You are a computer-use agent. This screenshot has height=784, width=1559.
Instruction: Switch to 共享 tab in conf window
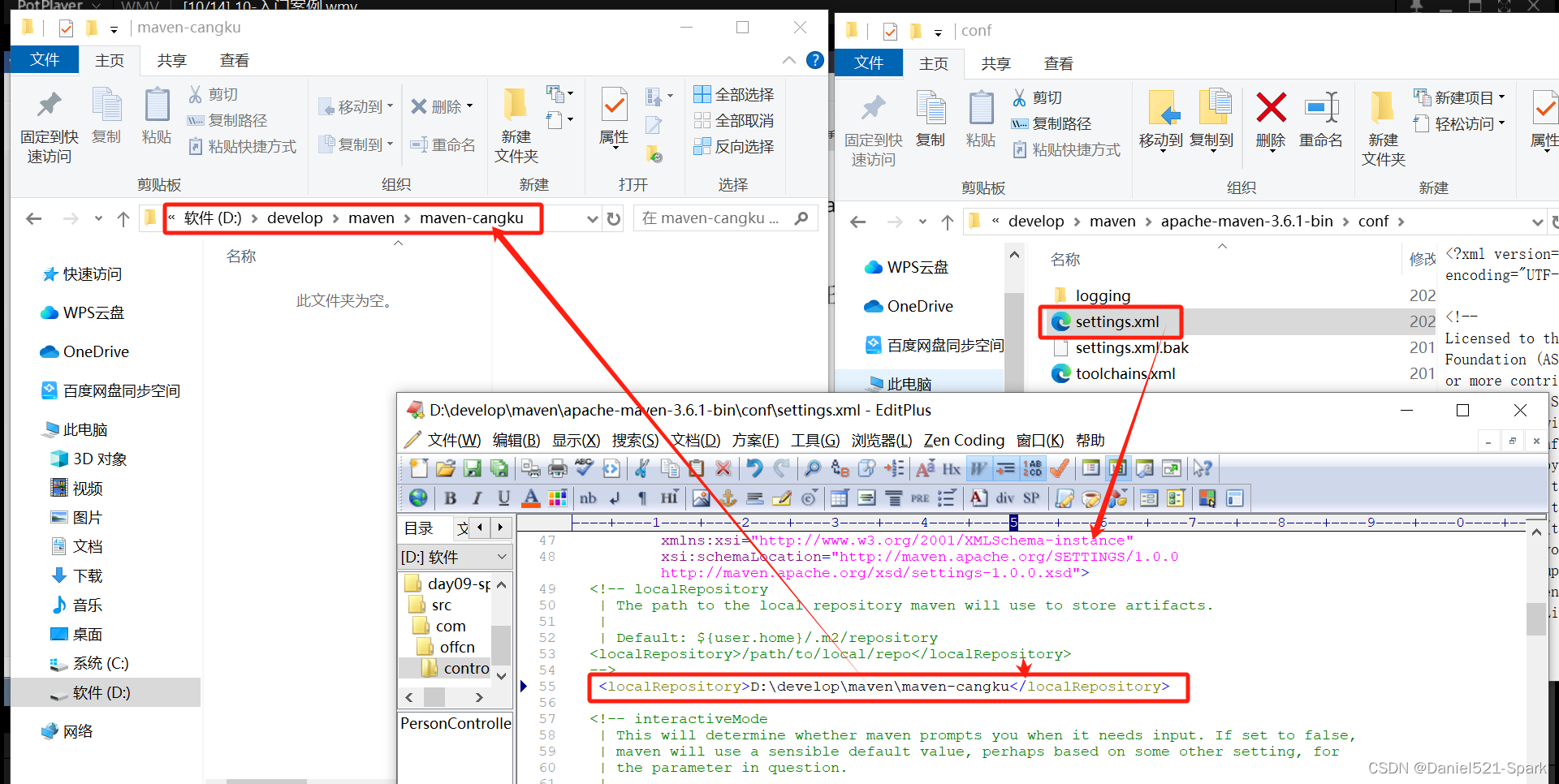(995, 63)
